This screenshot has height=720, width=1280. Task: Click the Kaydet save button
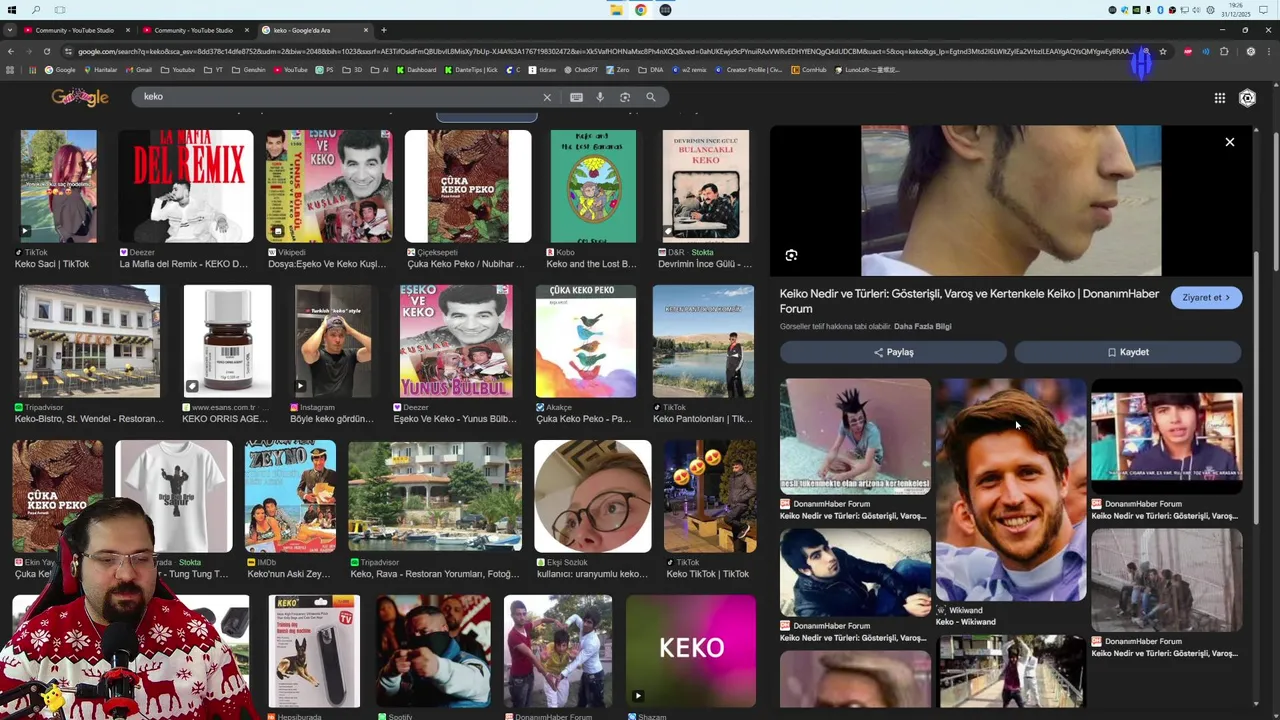(1128, 352)
